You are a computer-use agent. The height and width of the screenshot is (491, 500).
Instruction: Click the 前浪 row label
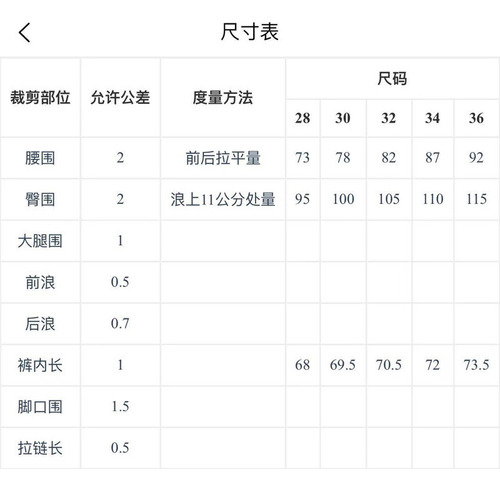pyautogui.click(x=40, y=282)
